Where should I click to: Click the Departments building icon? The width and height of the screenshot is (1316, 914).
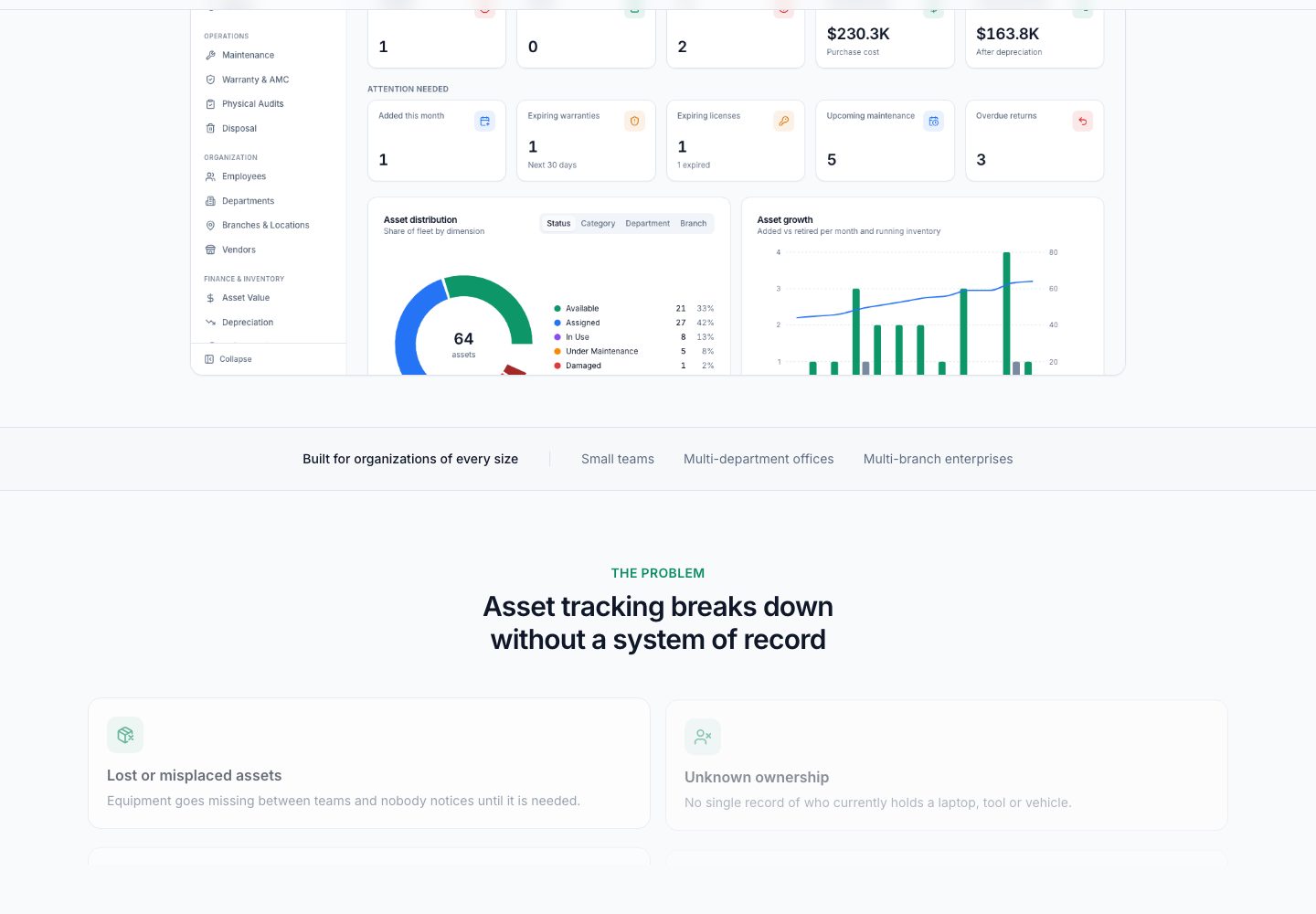210,201
